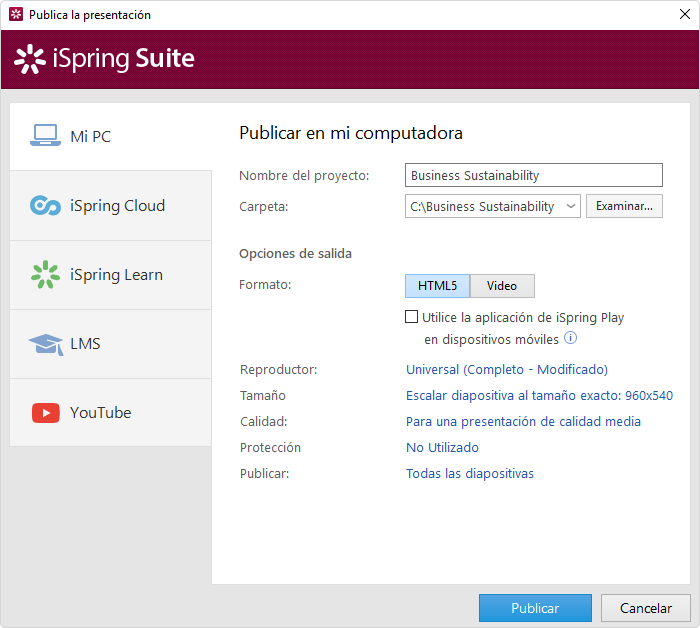Click the green iSpring Learn icon
Screen dimensions: 700x628
(x=45, y=274)
